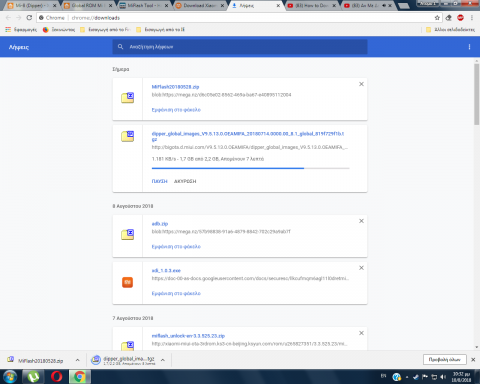Click the speaker volume icon in system tray
This screenshot has height=384, width=480.
click(443, 377)
